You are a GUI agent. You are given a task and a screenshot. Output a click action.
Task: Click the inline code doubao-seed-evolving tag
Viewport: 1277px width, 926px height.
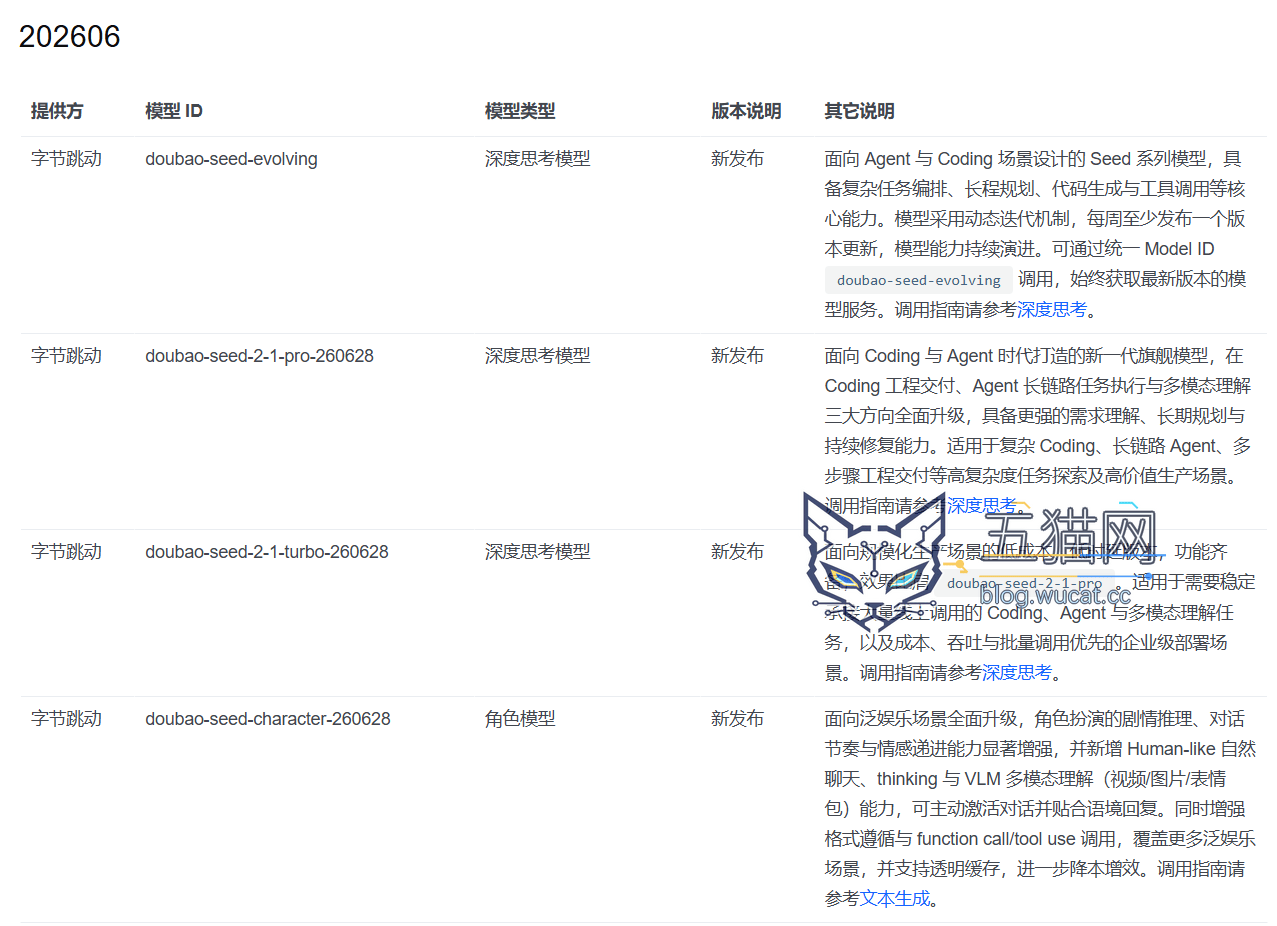[x=919, y=280]
